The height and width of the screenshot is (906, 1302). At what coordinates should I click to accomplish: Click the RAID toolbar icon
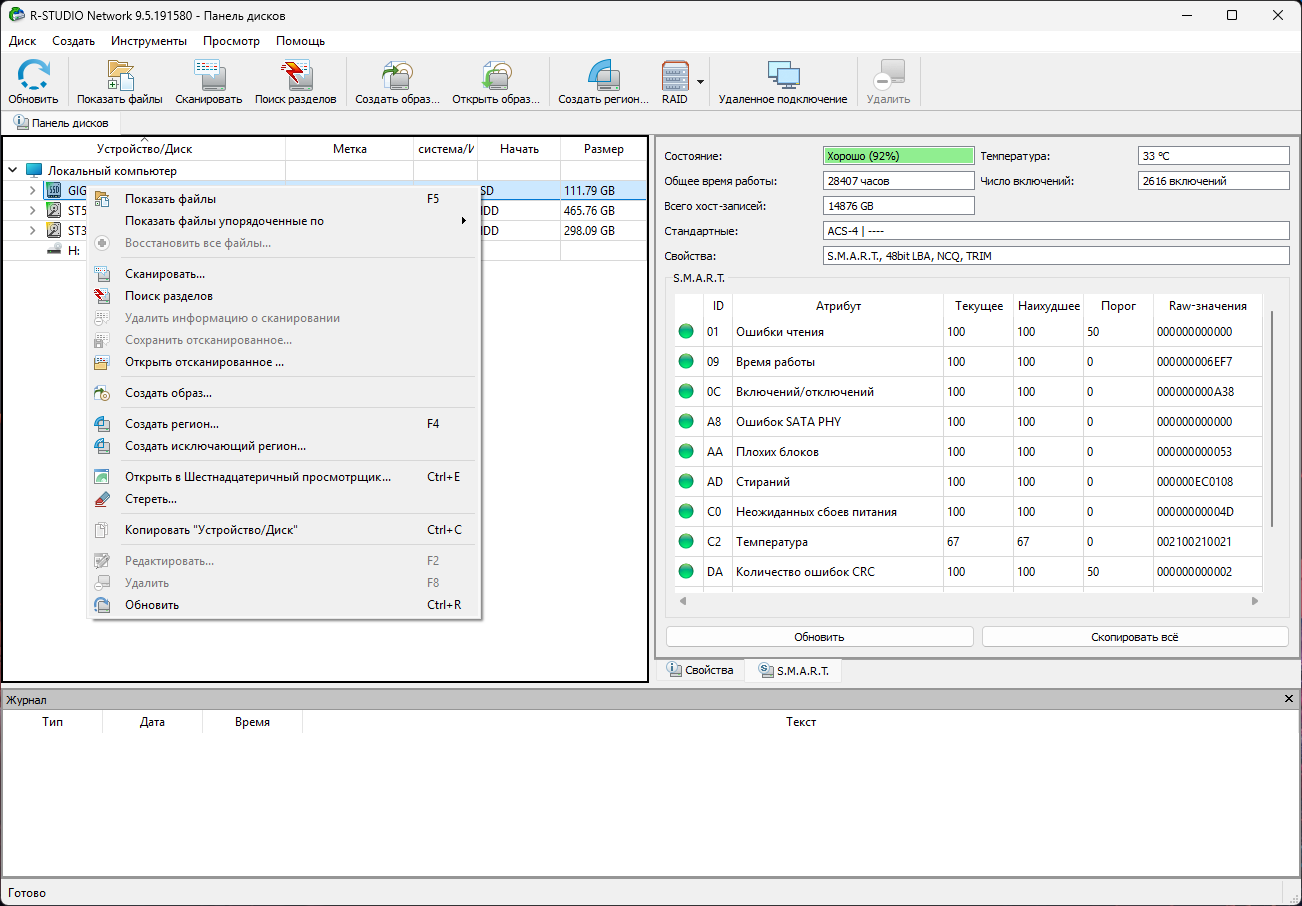675,82
